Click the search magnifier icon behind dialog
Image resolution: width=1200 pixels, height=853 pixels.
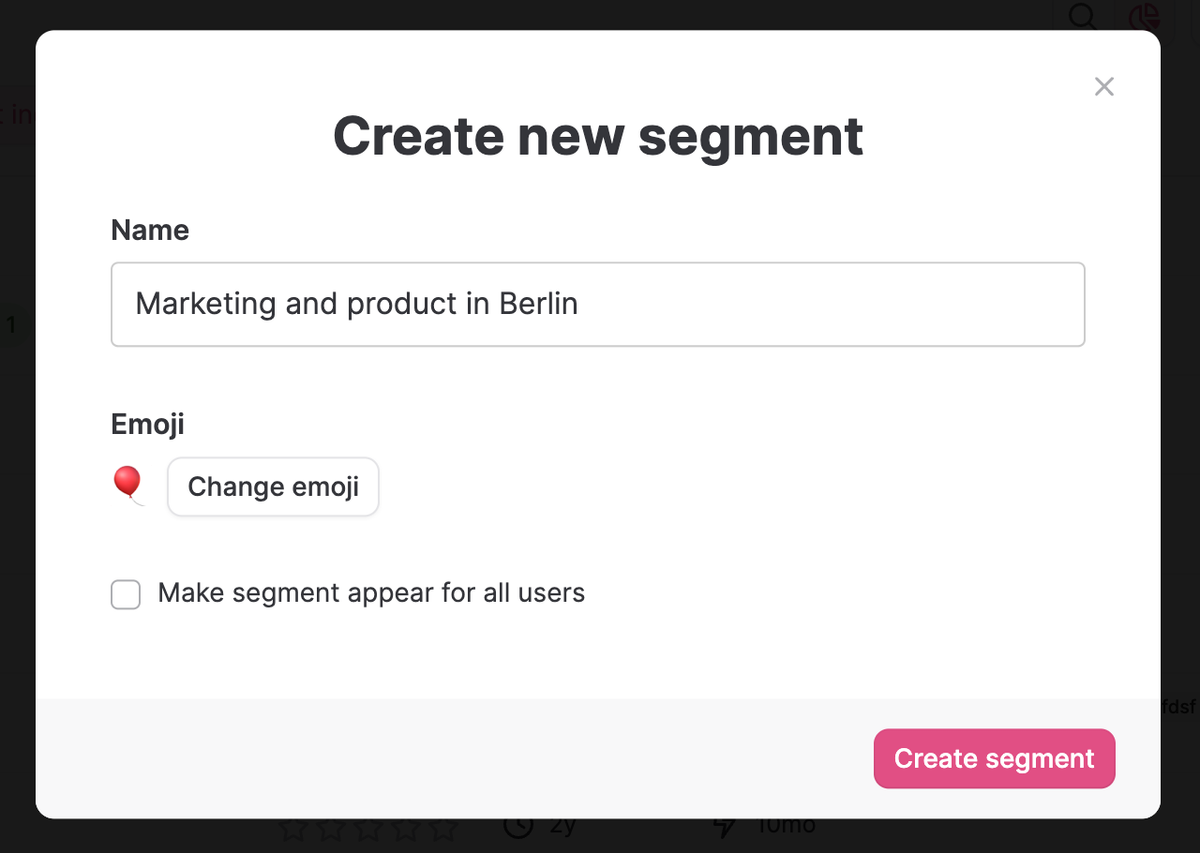(1083, 16)
